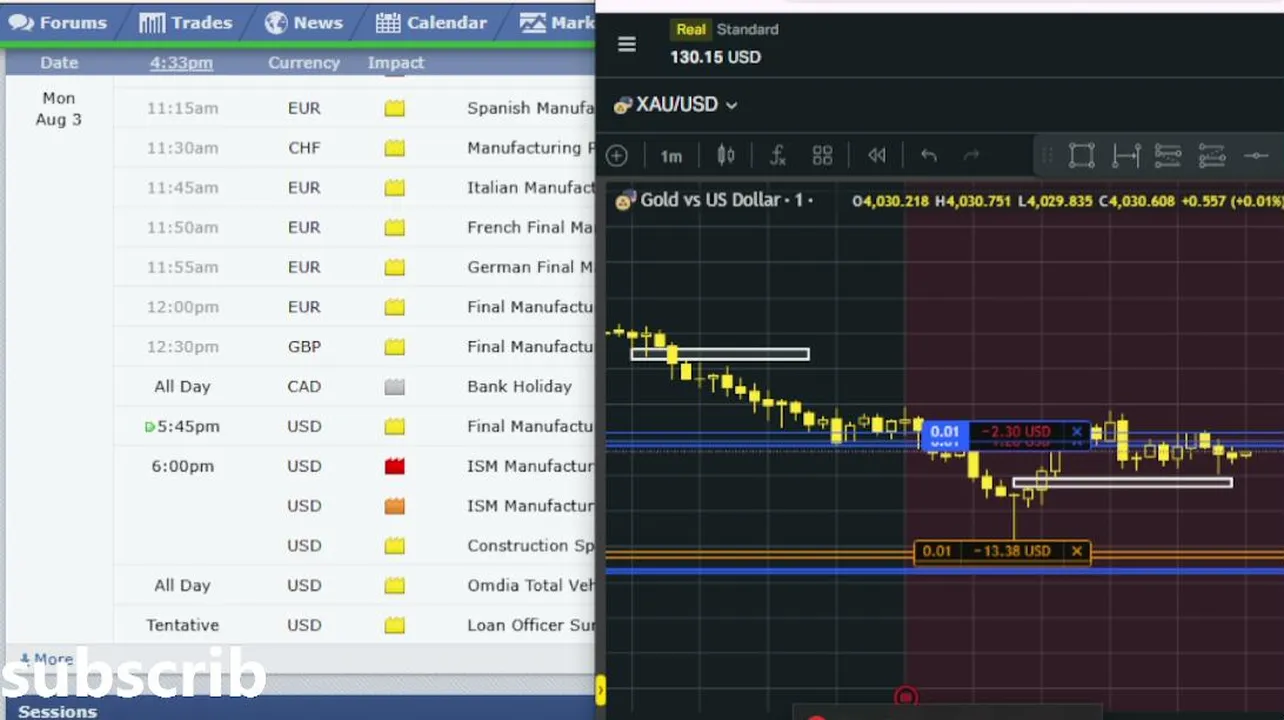Viewport: 1284px width, 720px height.
Task: Change the 1m timeframe interval
Action: (671, 156)
